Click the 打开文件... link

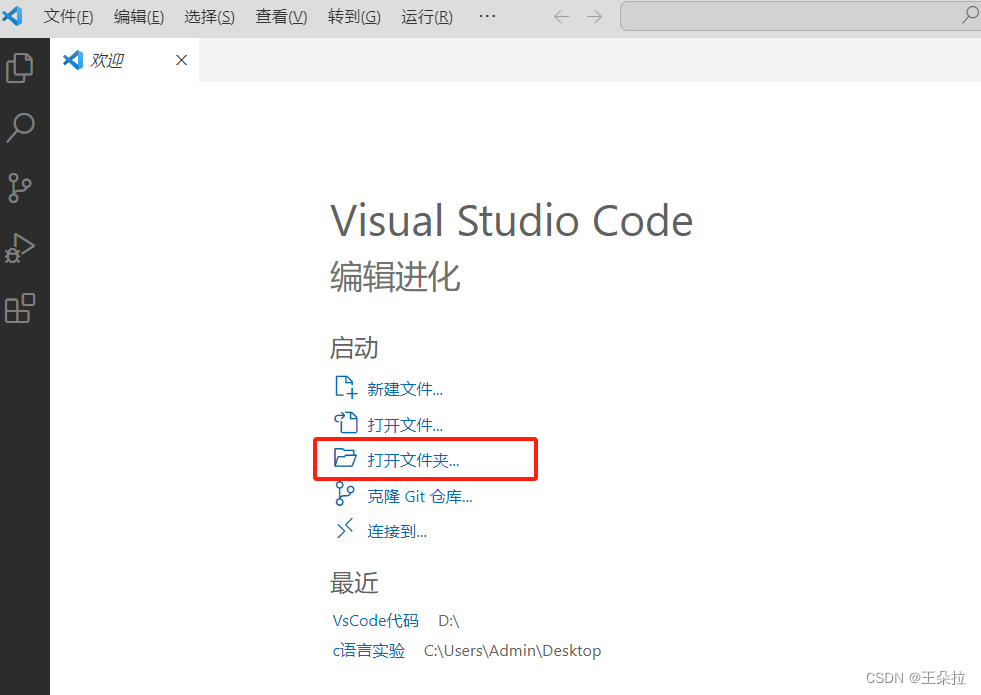405,425
